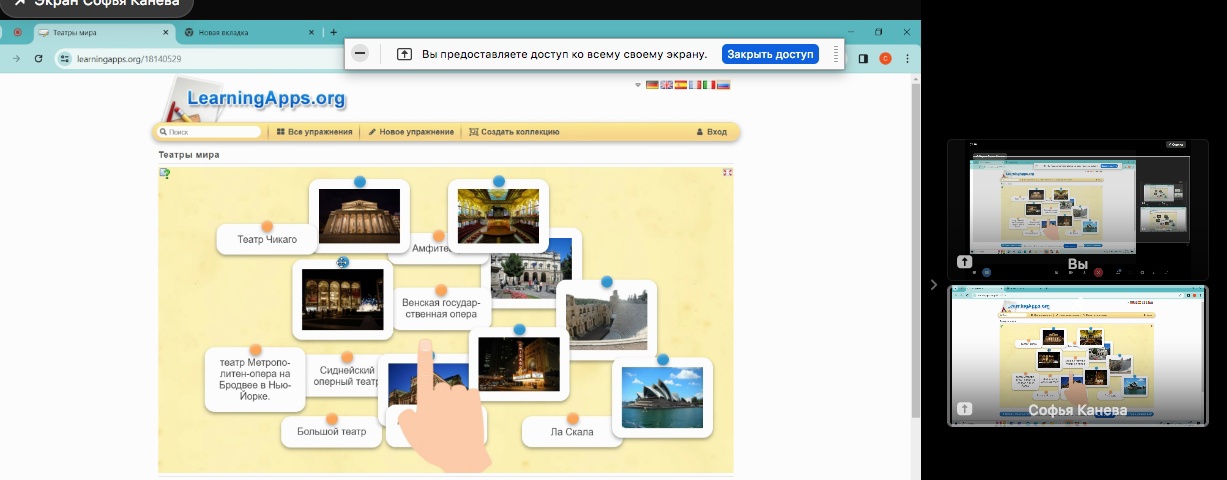1227x480 pixels.
Task: Click the German flag language icon
Action: [x=652, y=85]
